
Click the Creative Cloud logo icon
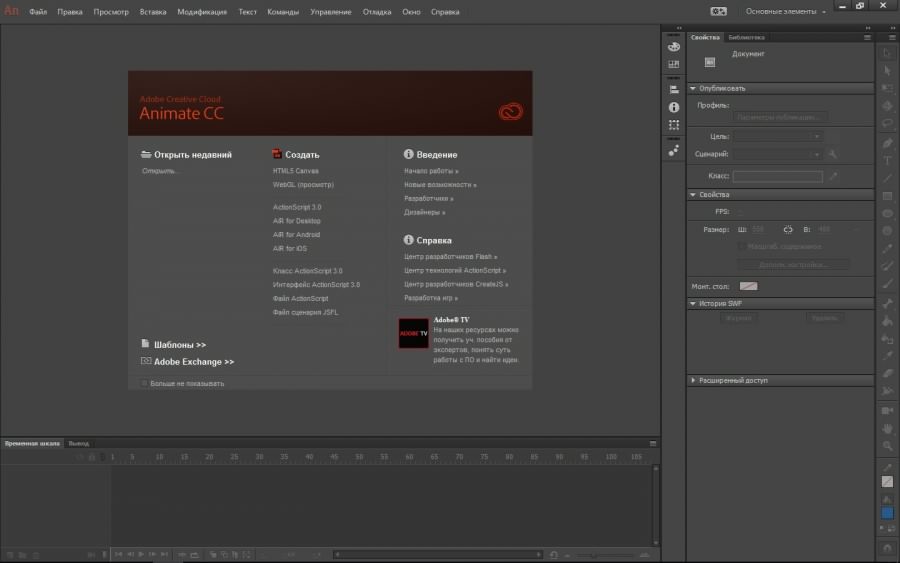[x=510, y=112]
